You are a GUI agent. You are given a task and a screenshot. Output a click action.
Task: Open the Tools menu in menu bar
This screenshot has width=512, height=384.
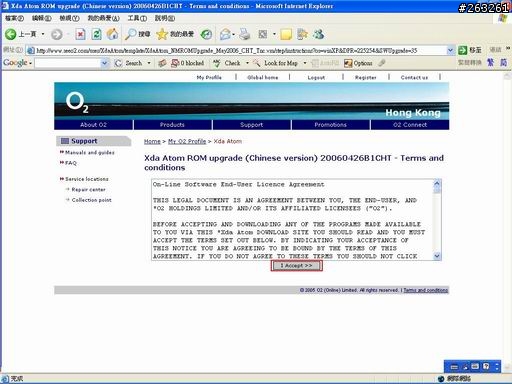point(137,18)
